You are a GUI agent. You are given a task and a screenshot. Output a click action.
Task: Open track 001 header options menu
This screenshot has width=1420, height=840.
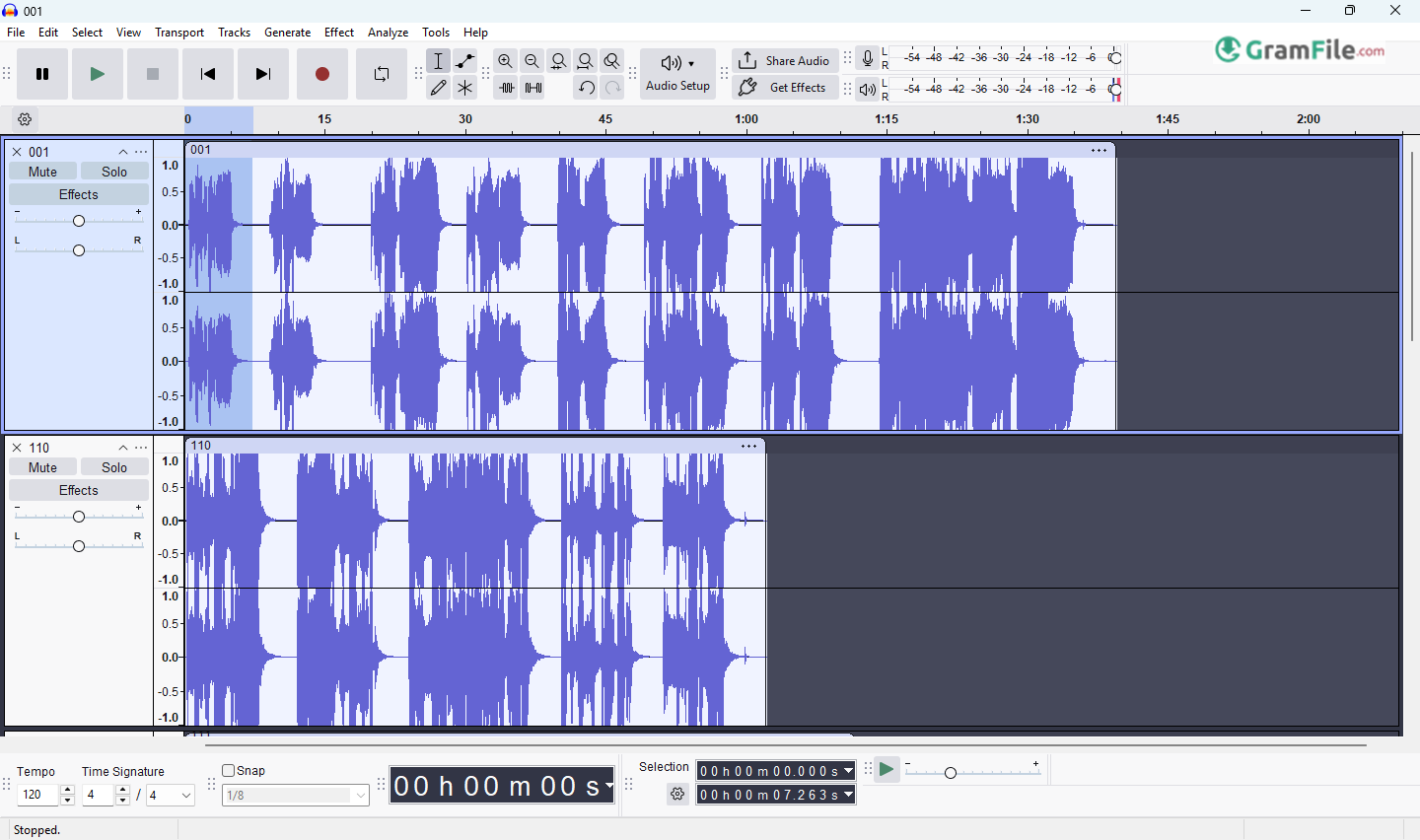pyautogui.click(x=142, y=152)
